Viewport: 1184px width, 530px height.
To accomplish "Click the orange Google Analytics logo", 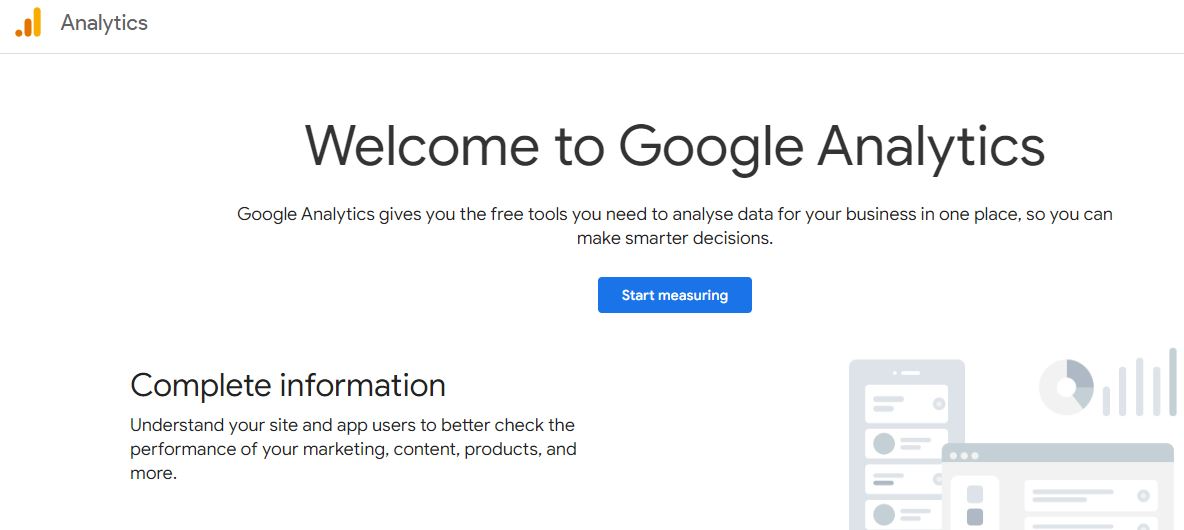I will 28,23.
